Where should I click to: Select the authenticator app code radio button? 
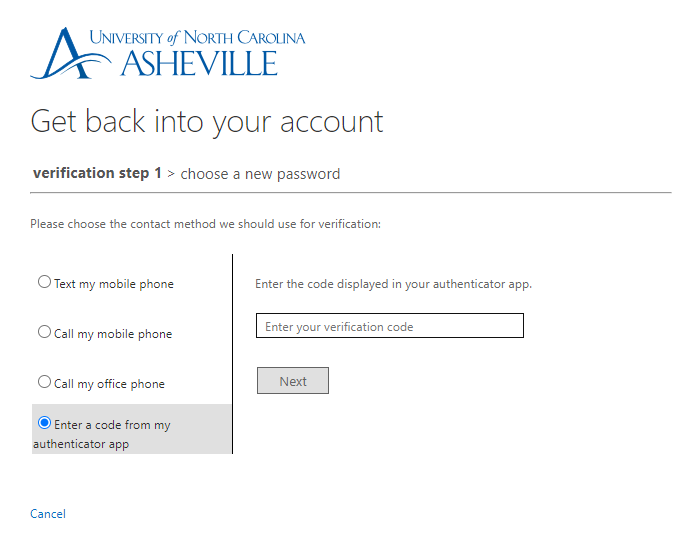44,423
